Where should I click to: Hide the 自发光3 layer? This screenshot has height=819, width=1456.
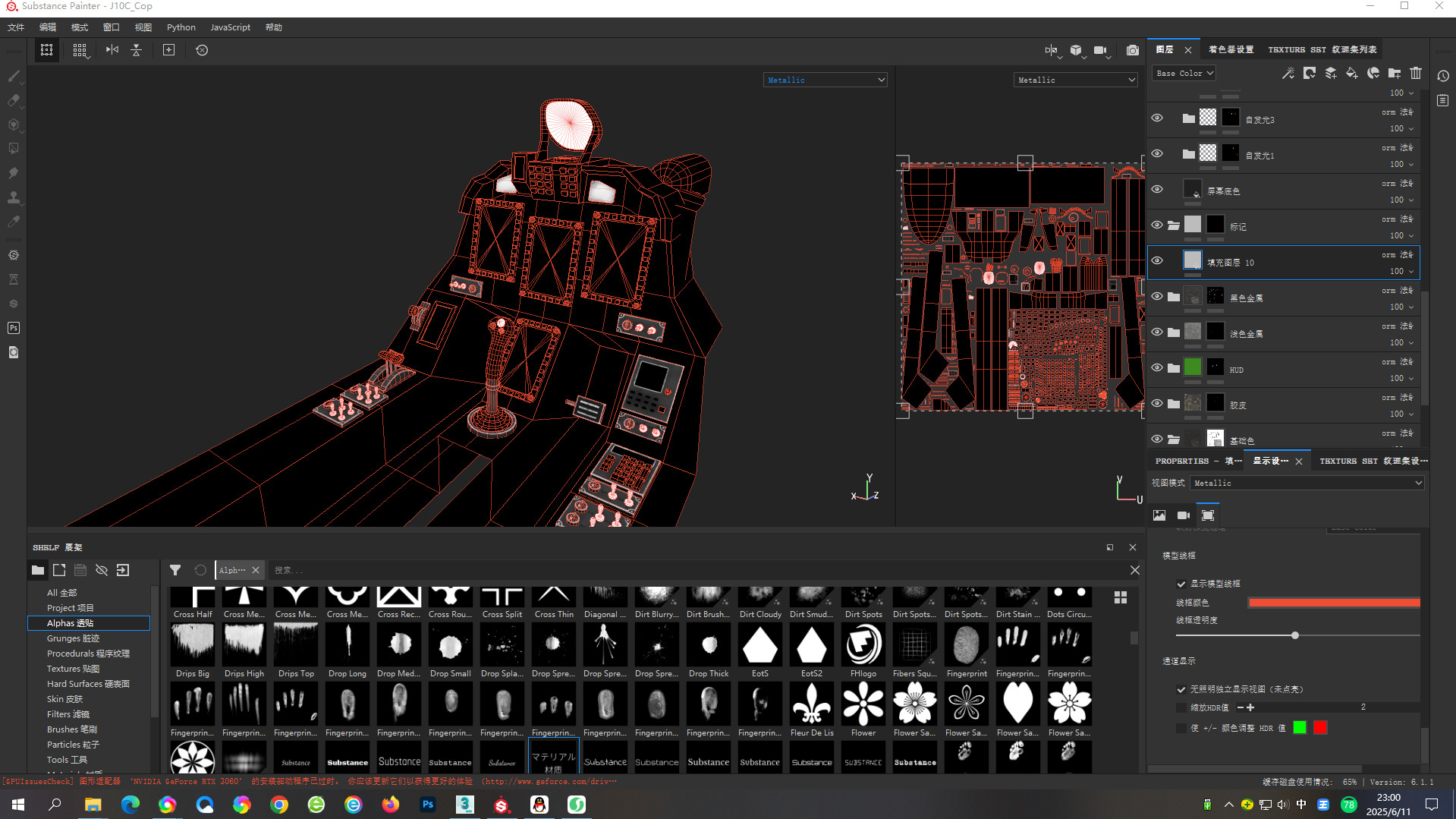pos(1157,118)
